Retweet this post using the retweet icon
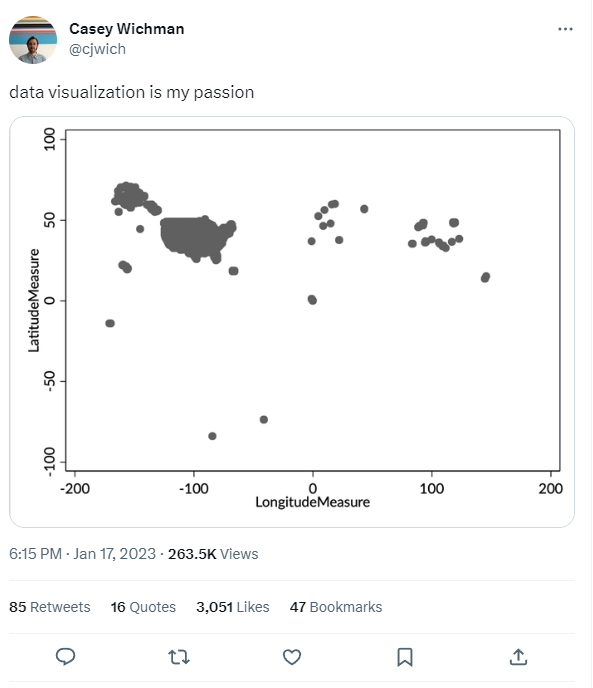The width and height of the screenshot is (593, 688). click(179, 657)
